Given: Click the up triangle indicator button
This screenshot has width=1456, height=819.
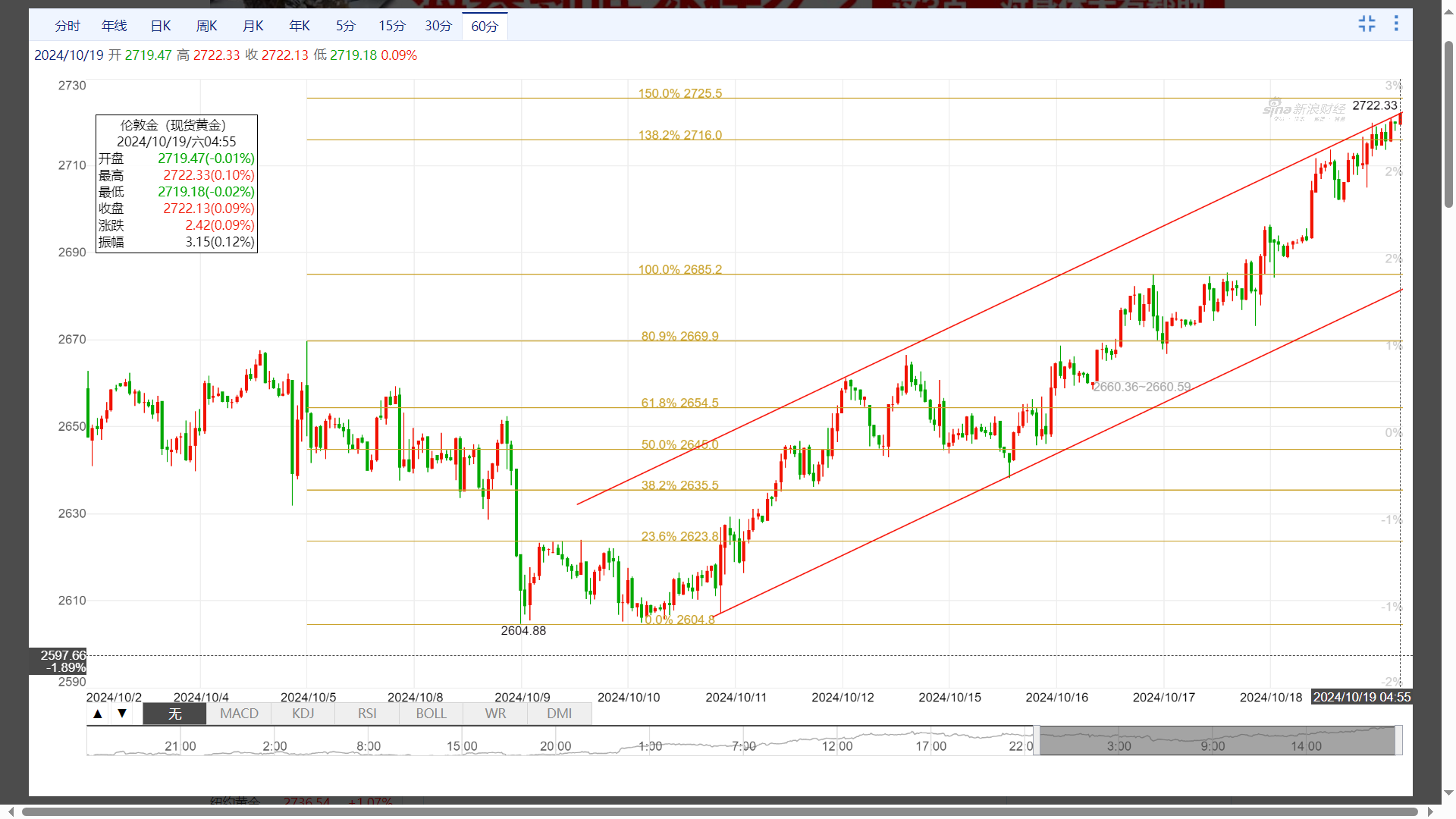Looking at the screenshot, I should (x=98, y=714).
